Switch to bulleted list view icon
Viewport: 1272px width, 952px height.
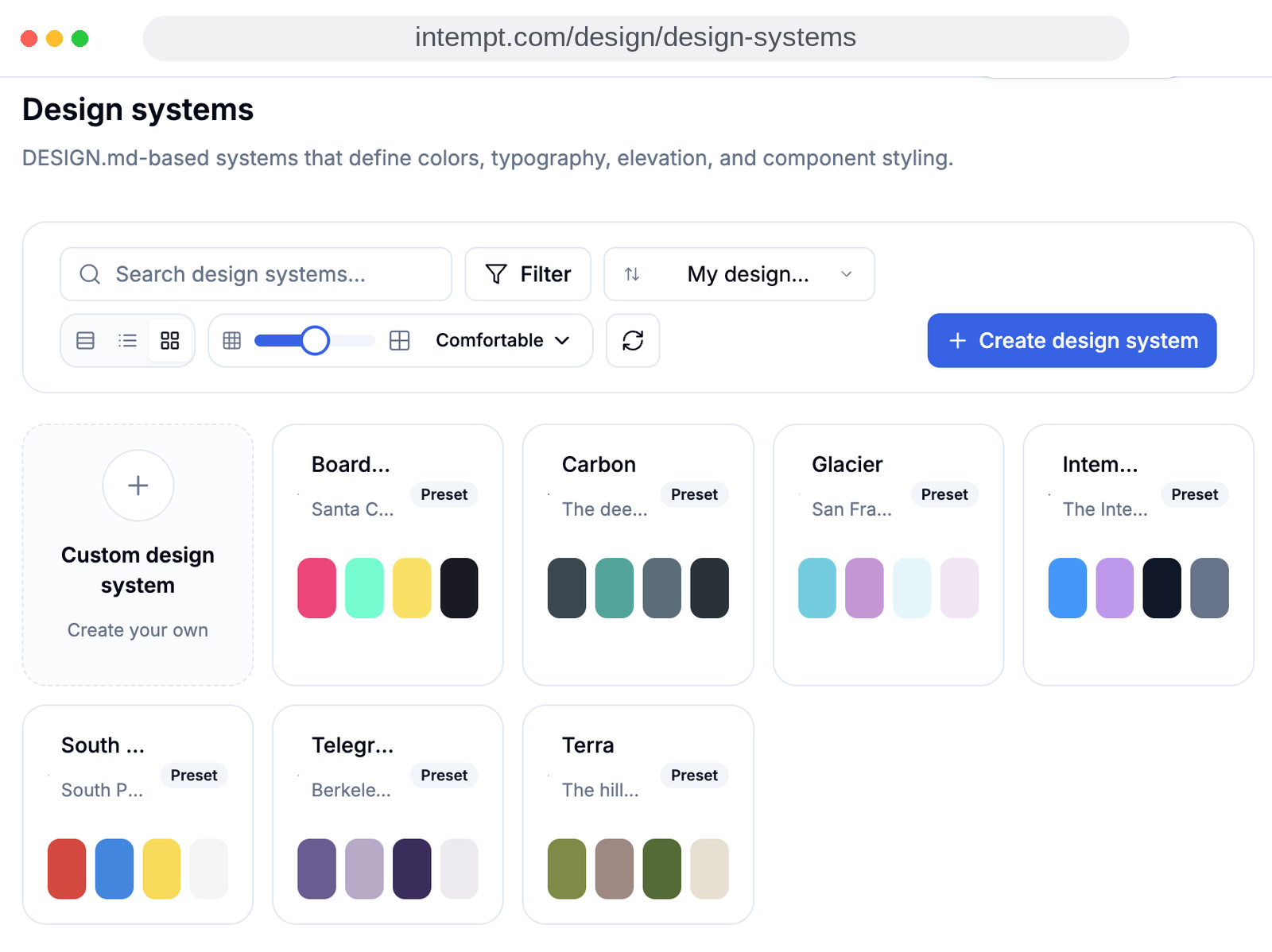click(127, 341)
